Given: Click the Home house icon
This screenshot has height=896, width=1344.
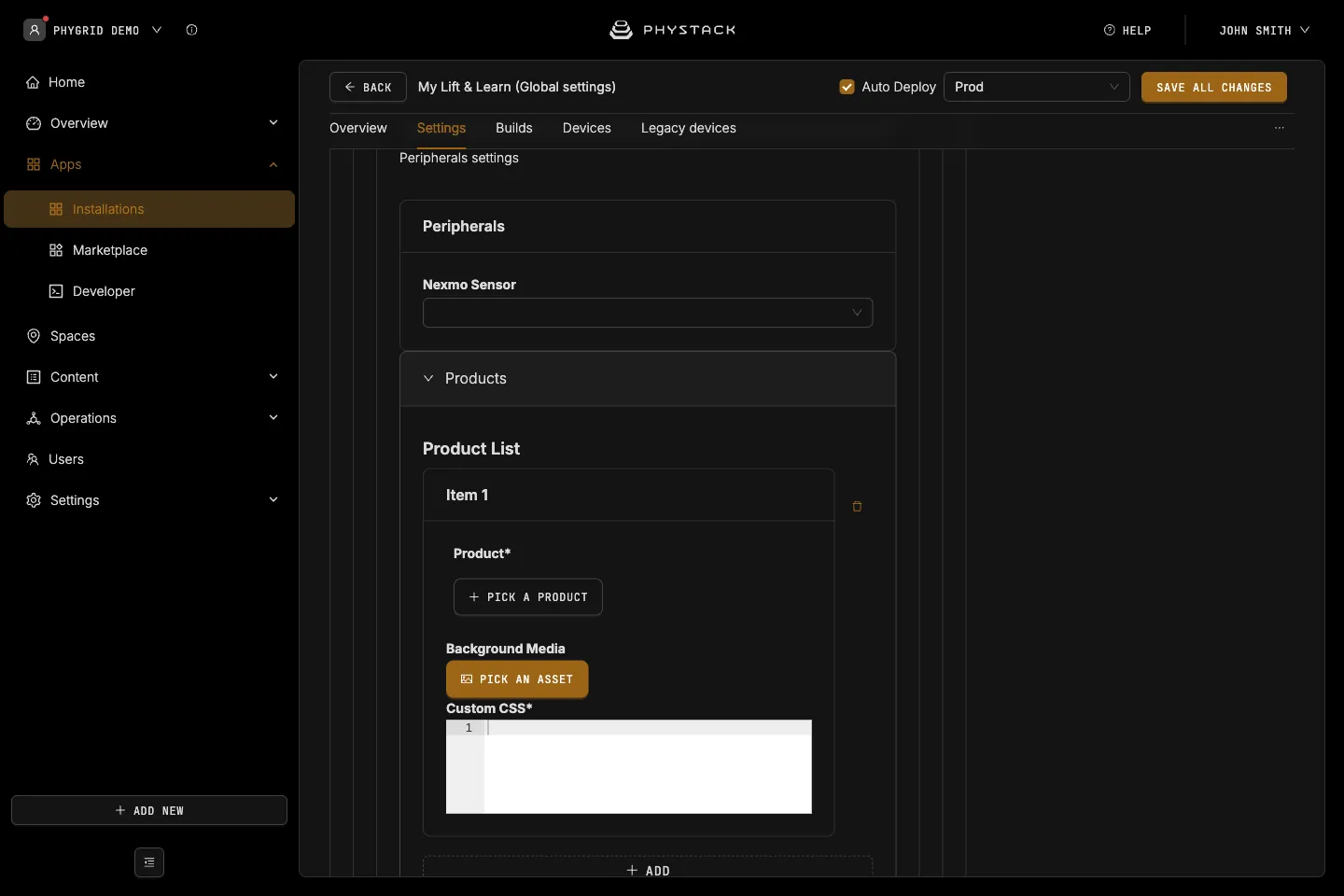Looking at the screenshot, I should (33, 82).
